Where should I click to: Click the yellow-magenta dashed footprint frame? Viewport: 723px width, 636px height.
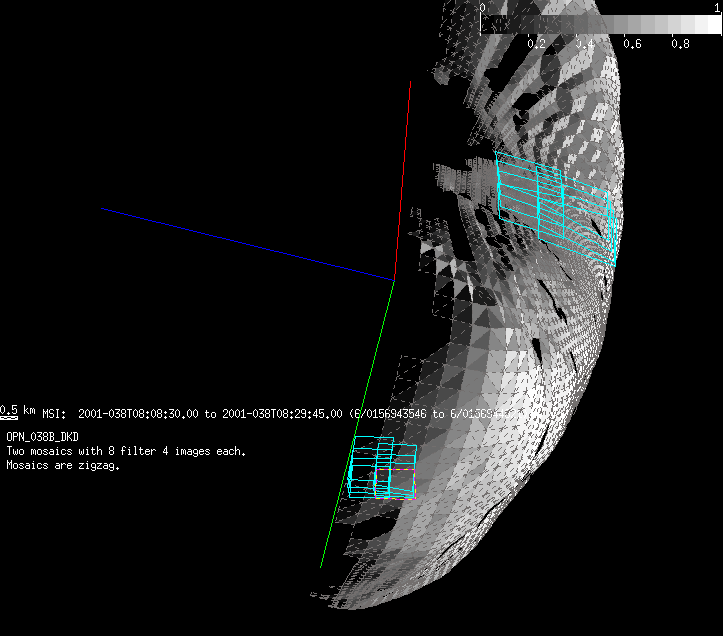coord(395,484)
